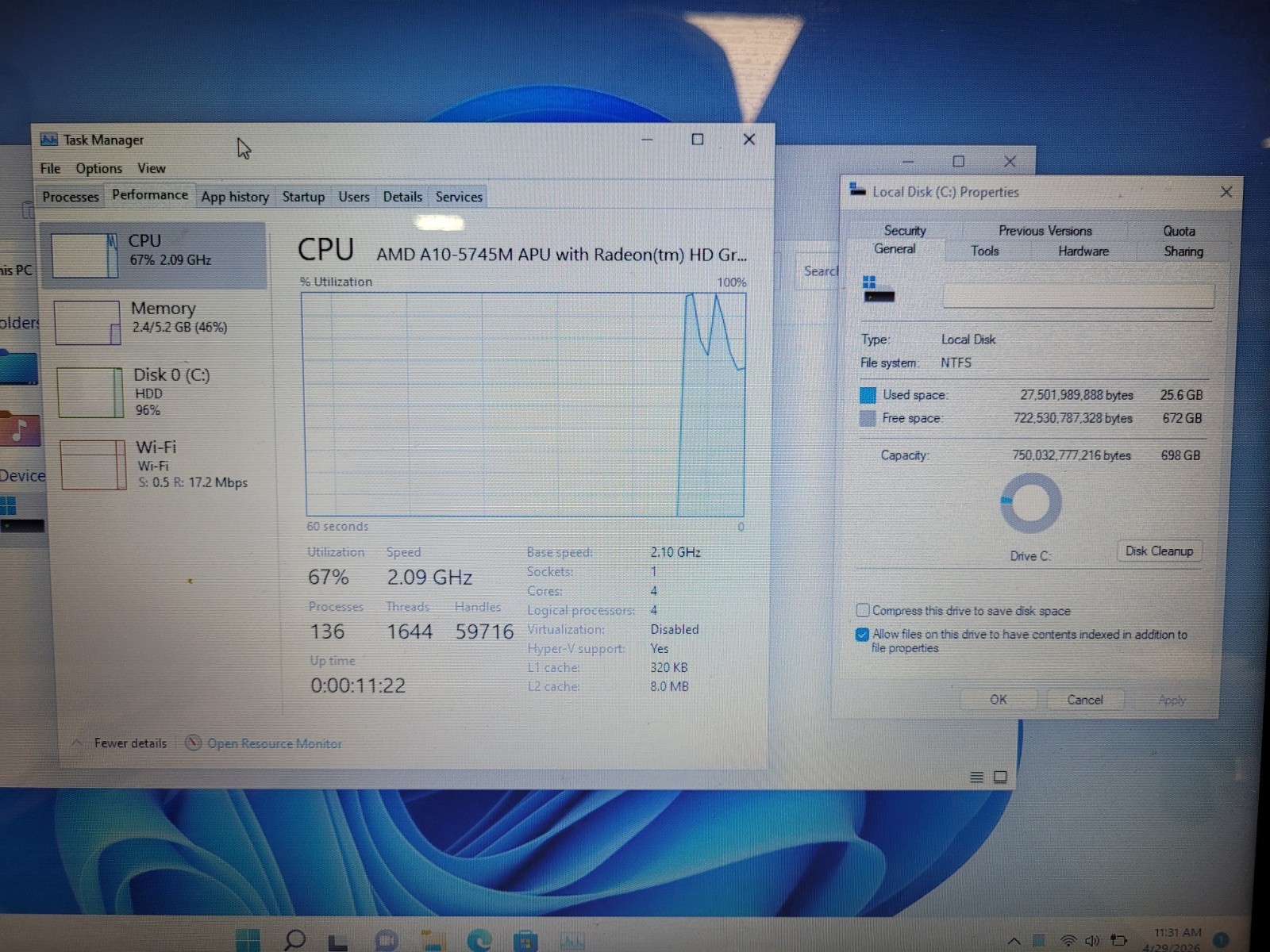Viewport: 1270px width, 952px height.
Task: Select the General tab in Properties
Action: 895,249
